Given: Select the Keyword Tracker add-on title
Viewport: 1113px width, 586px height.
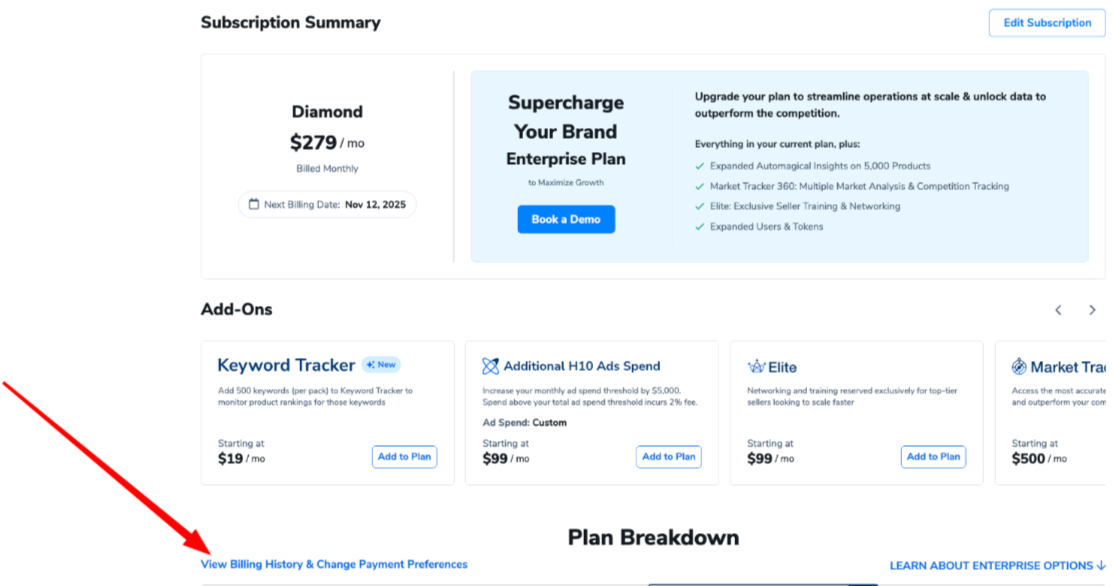Looking at the screenshot, I should (x=286, y=366).
